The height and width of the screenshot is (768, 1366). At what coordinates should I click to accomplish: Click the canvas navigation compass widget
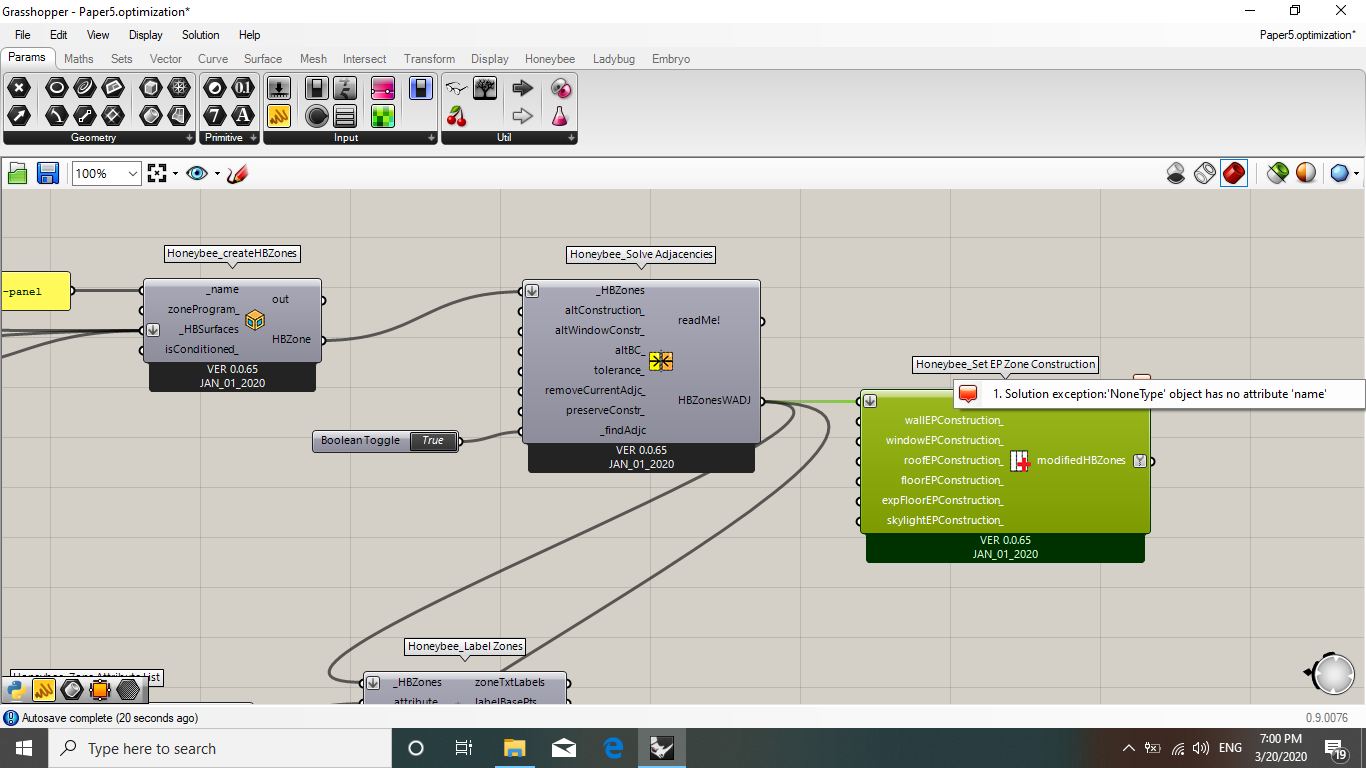tap(1333, 673)
